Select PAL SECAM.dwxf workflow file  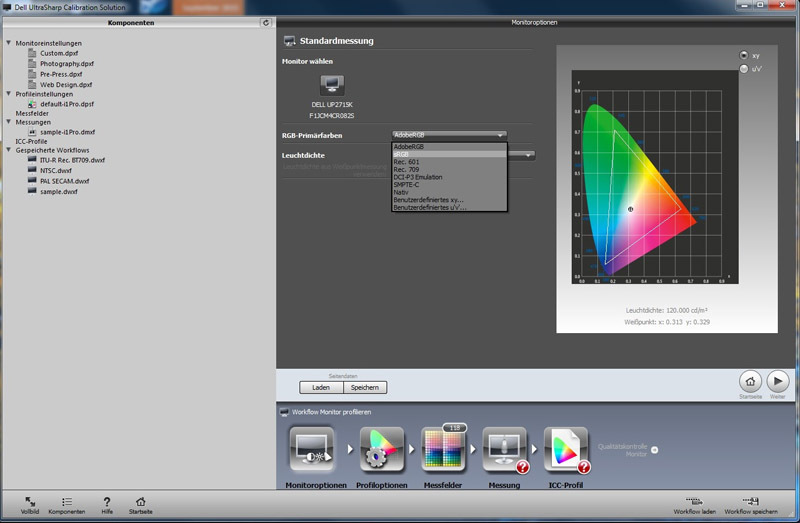pos(64,181)
